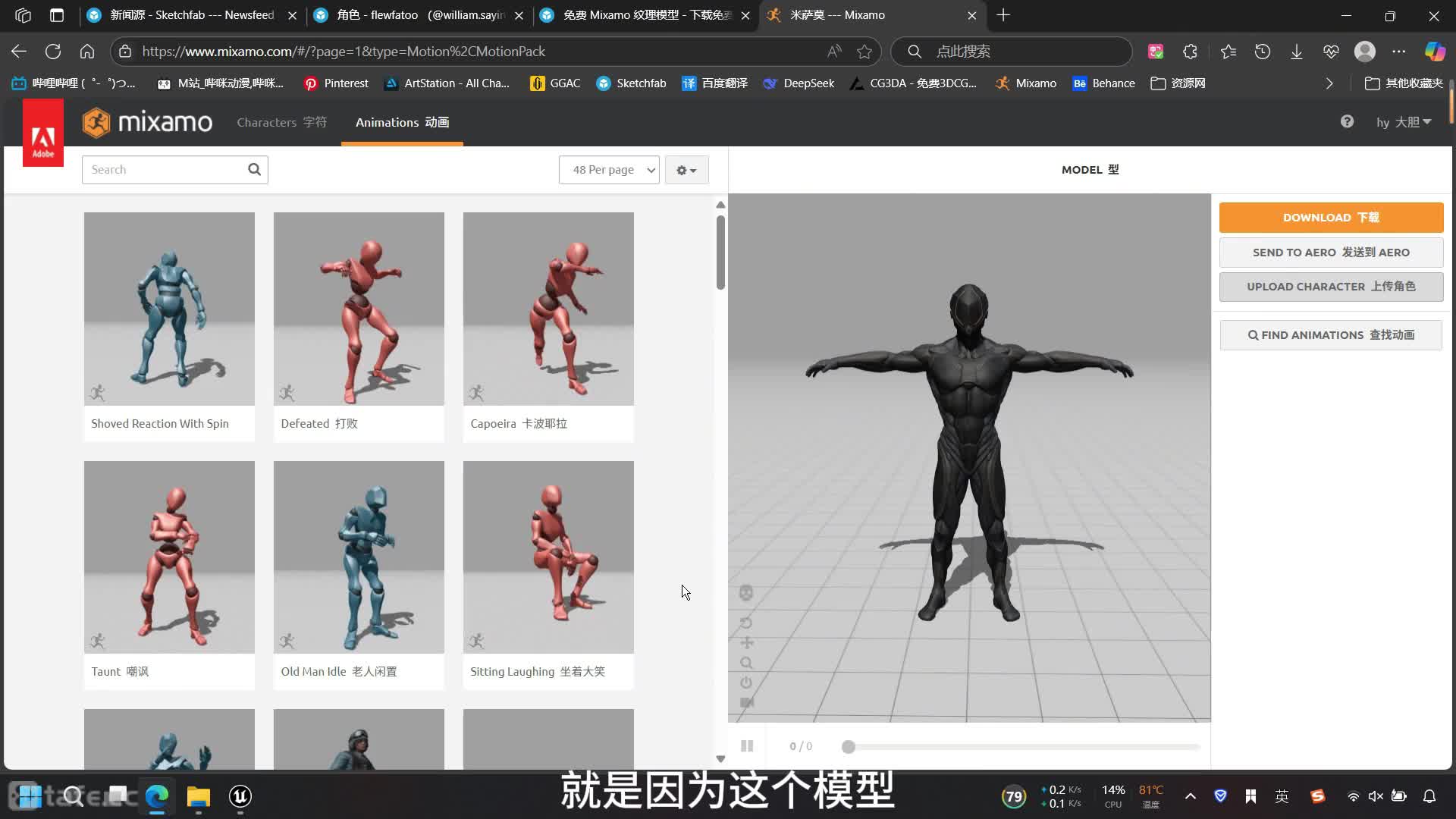1456x819 pixels.
Task: Click FIND ANIMATIONS 查找动画 button
Action: pyautogui.click(x=1331, y=335)
